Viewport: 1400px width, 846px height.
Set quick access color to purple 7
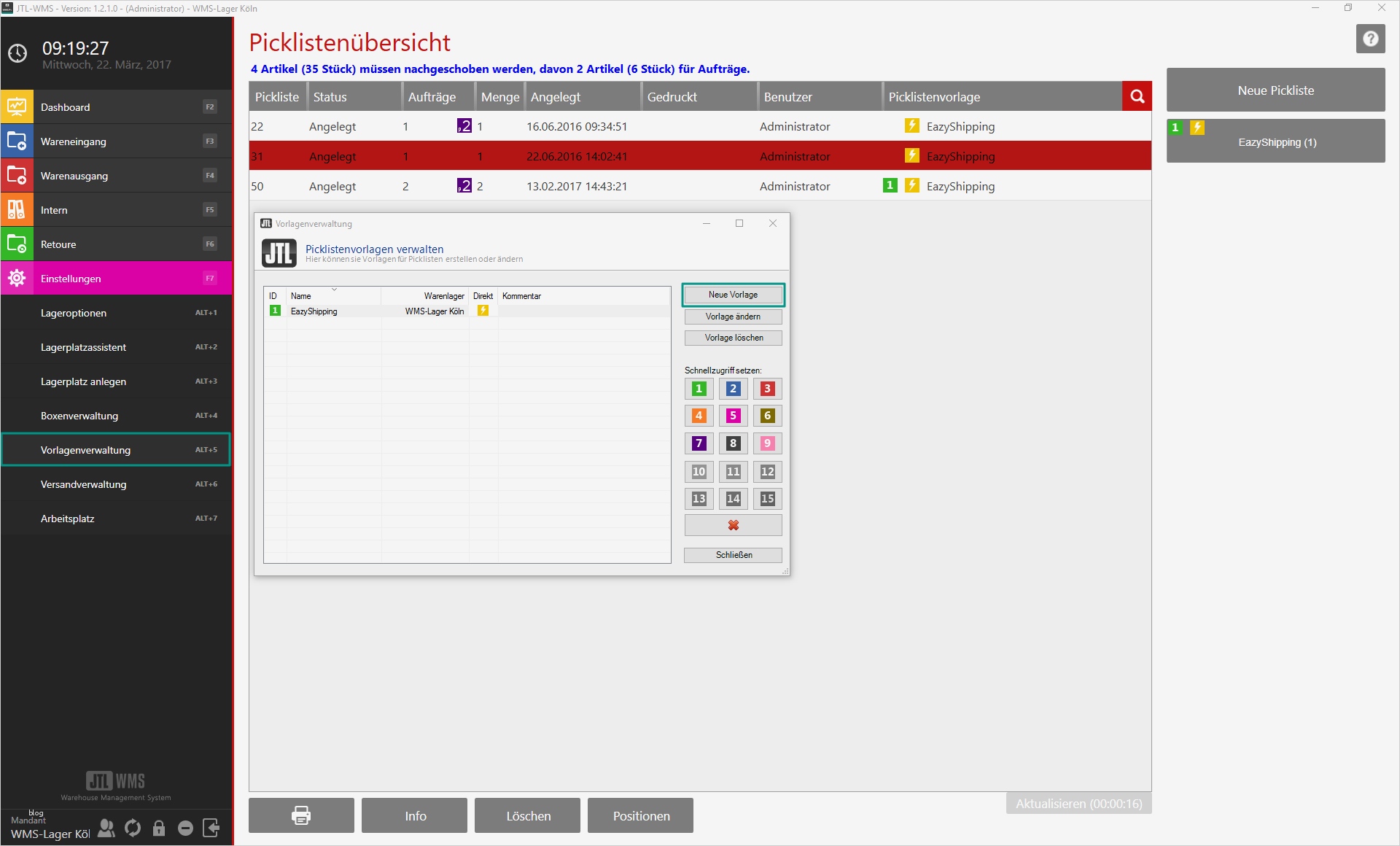point(699,443)
